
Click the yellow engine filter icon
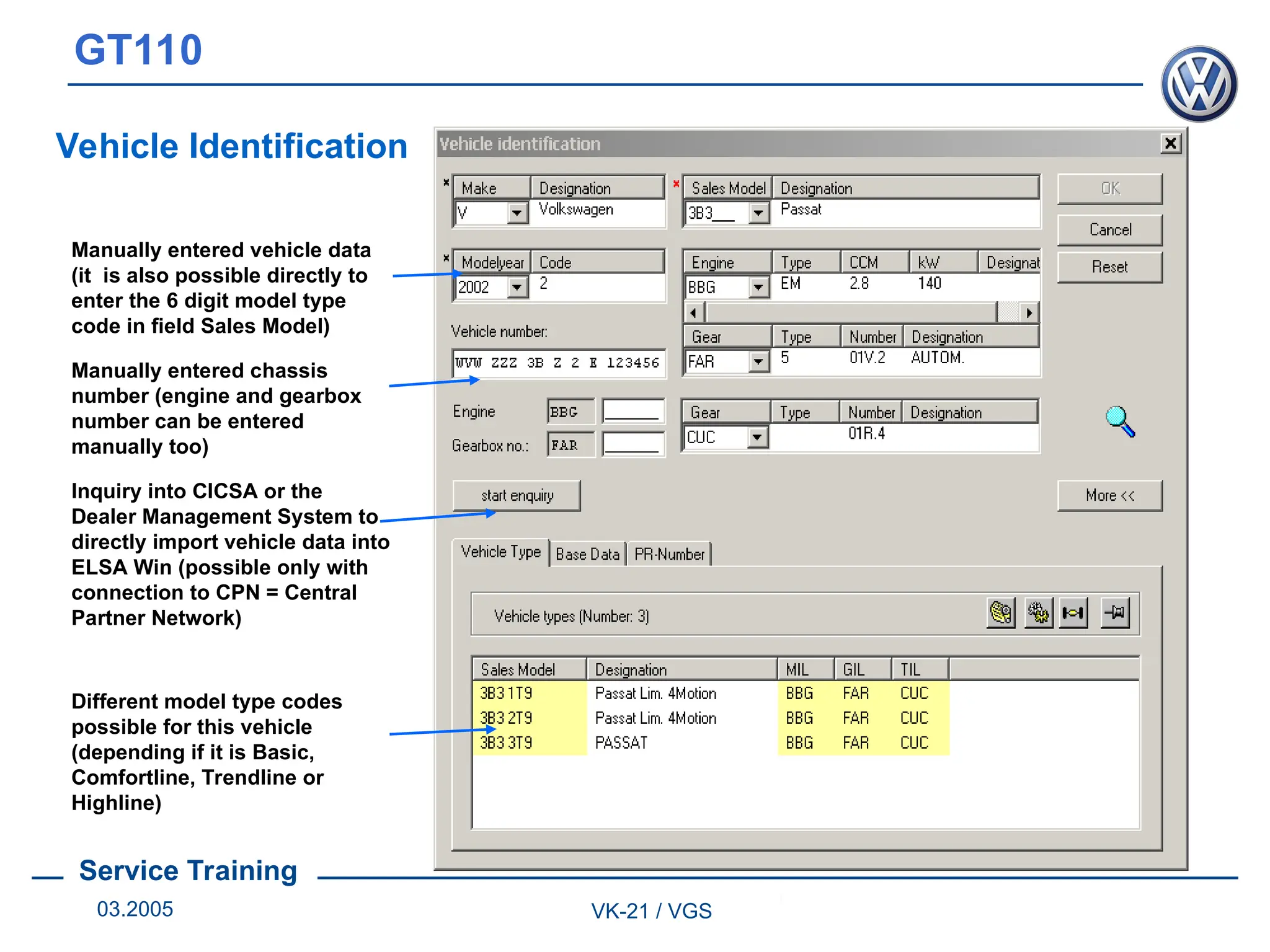(x=1000, y=613)
